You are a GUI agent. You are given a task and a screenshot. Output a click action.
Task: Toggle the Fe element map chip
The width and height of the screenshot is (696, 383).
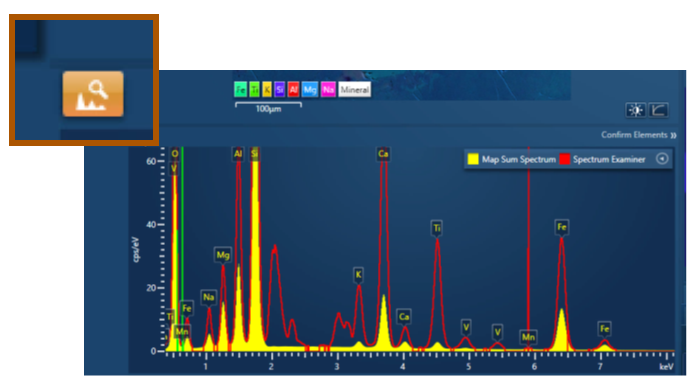240,90
